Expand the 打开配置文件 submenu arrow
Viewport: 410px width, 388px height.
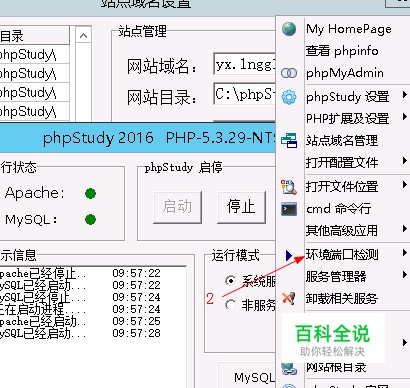coord(405,161)
